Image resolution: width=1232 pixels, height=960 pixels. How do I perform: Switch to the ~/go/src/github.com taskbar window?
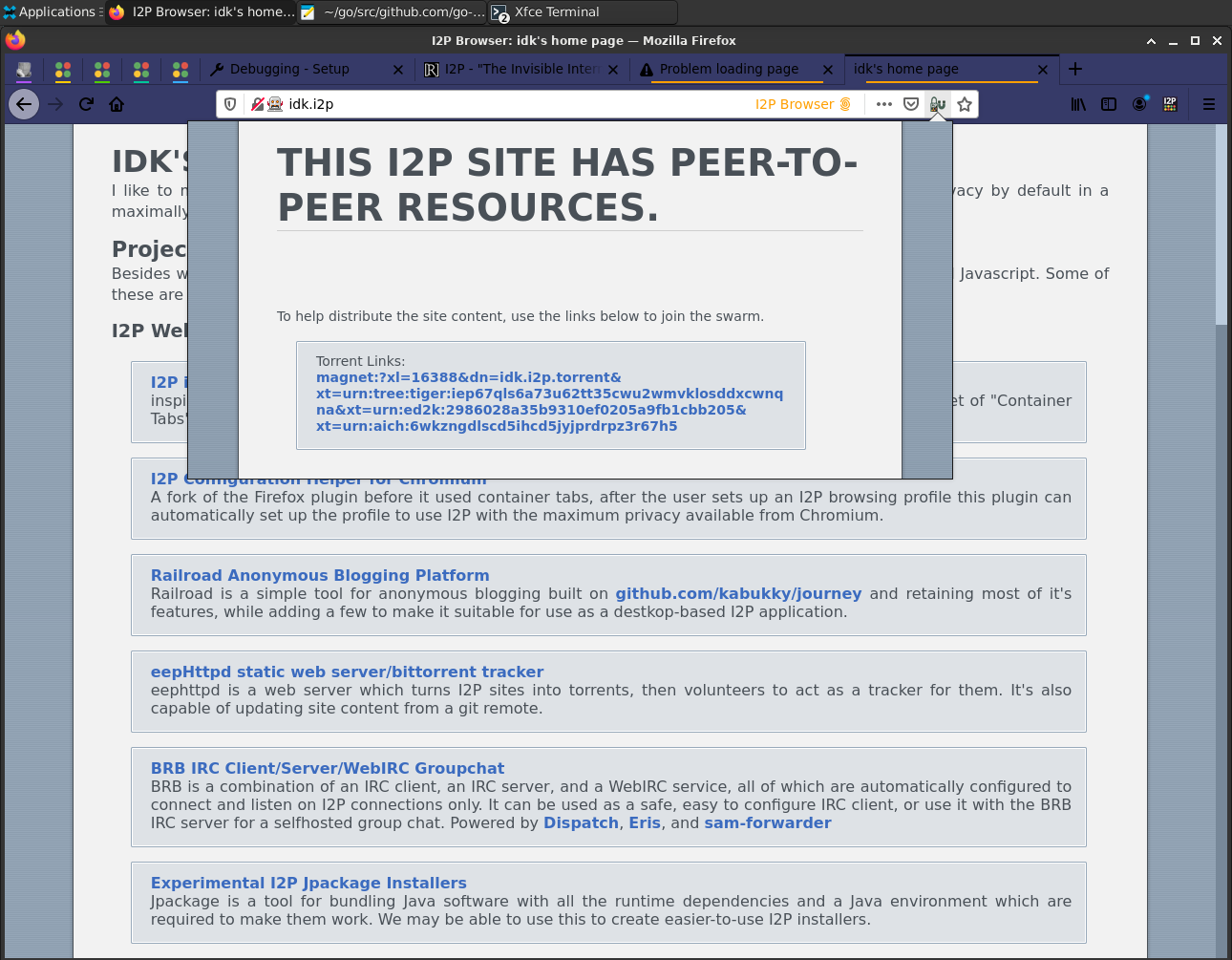click(x=393, y=11)
